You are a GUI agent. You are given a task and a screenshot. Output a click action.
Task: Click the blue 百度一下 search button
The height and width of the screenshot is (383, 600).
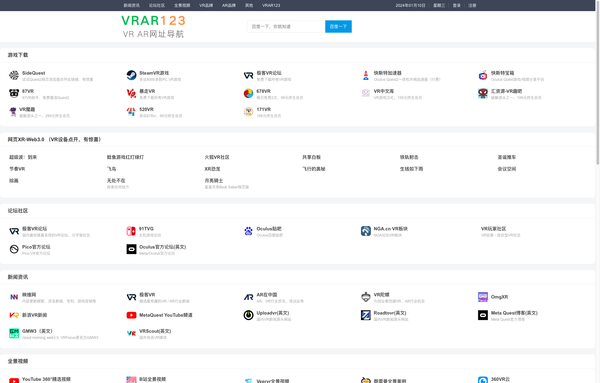click(x=338, y=26)
